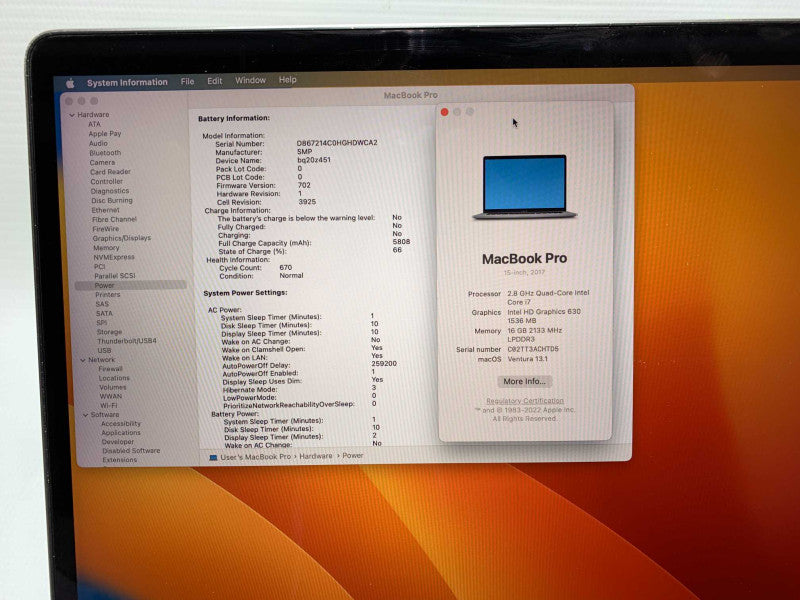Select Thunderbolt/USB4 in the sidebar

click(x=127, y=341)
